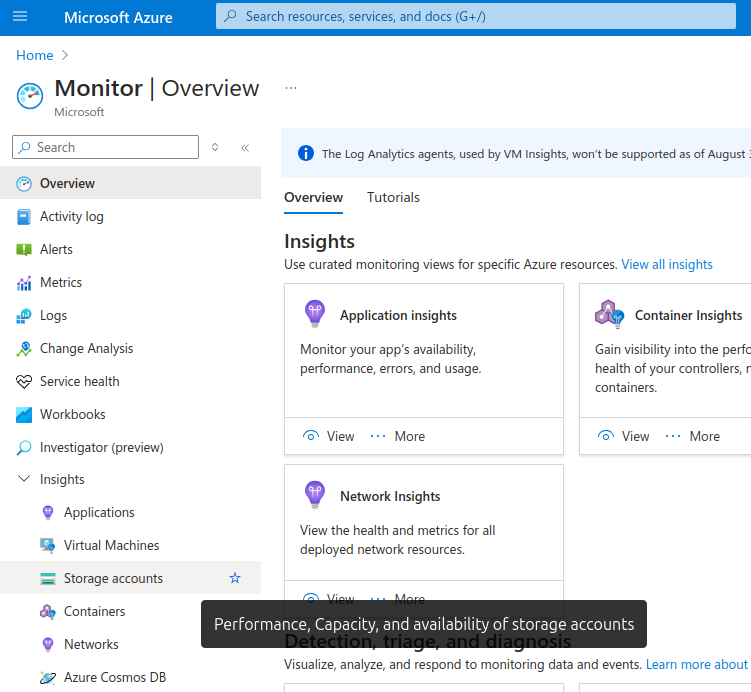Open Activity log from sidebar
Viewport: 751px width, 692px height.
point(130,216)
